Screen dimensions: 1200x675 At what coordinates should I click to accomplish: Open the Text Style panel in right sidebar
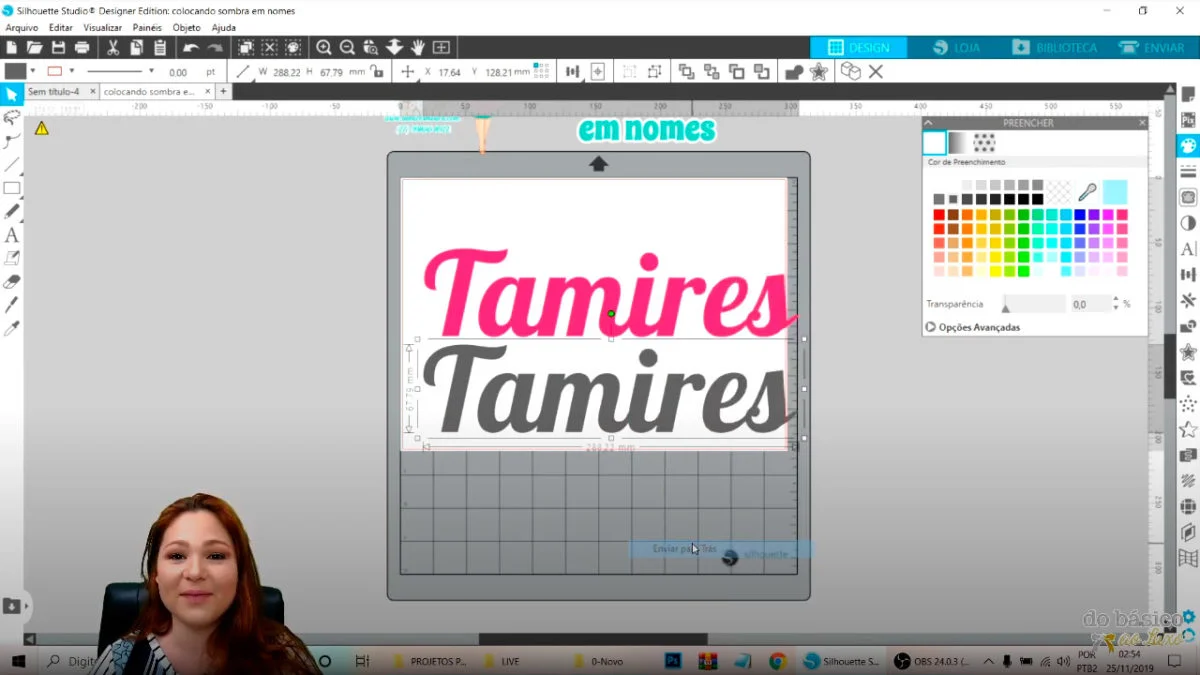pyautogui.click(x=1188, y=249)
